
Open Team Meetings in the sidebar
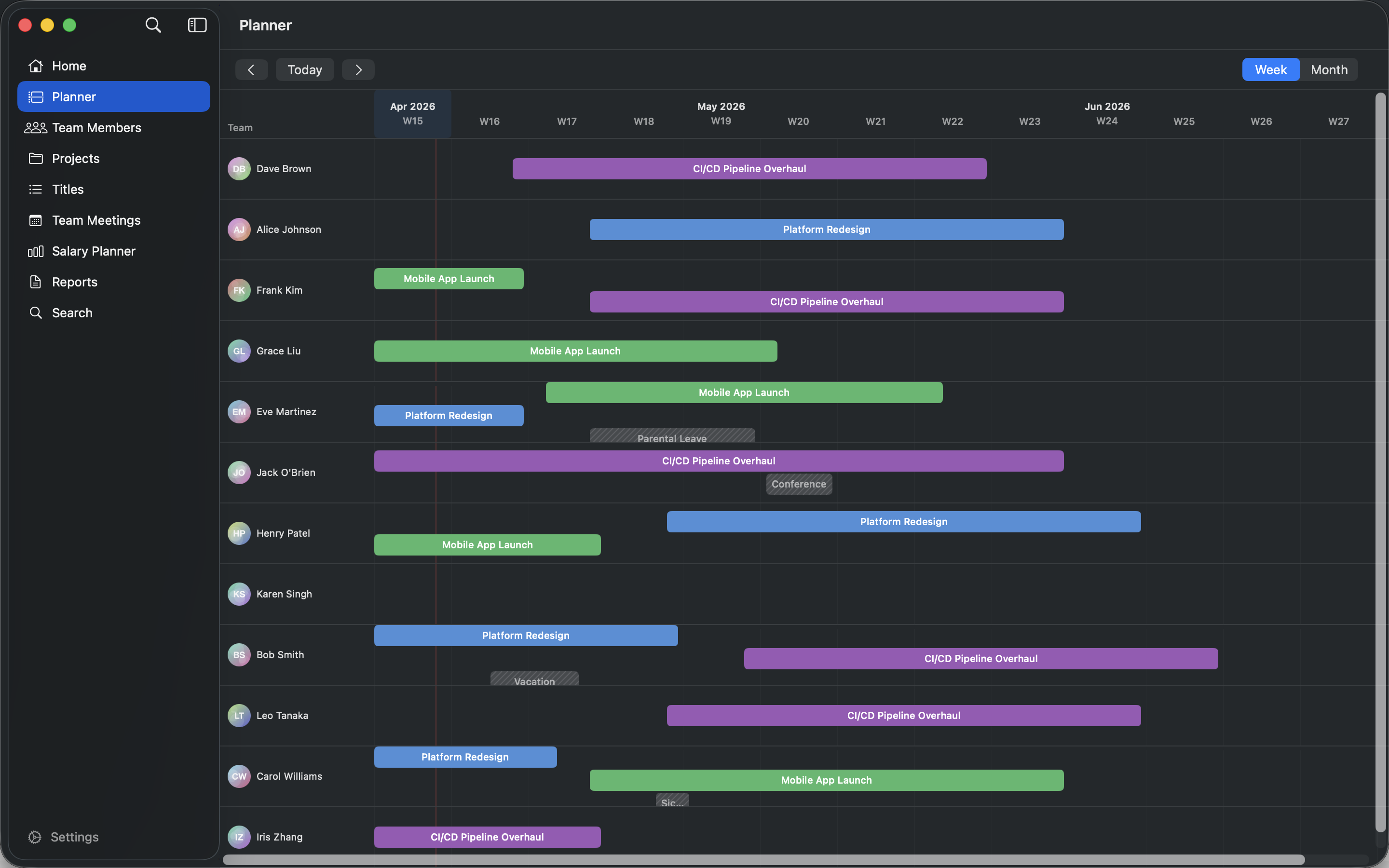point(114,220)
